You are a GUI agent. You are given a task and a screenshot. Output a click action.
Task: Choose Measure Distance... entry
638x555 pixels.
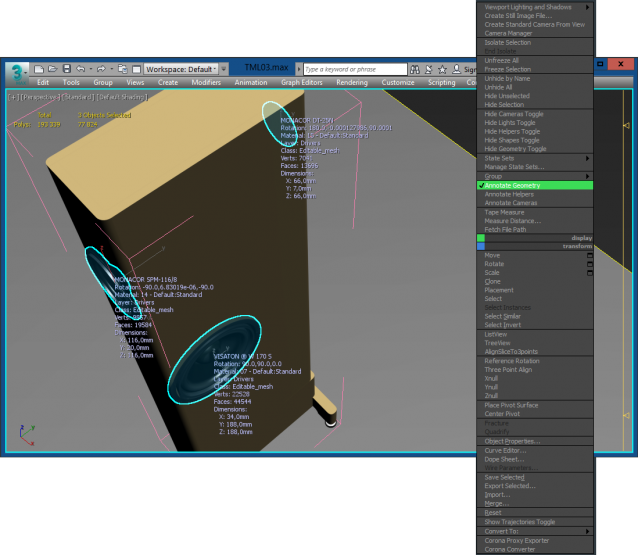tap(535, 221)
